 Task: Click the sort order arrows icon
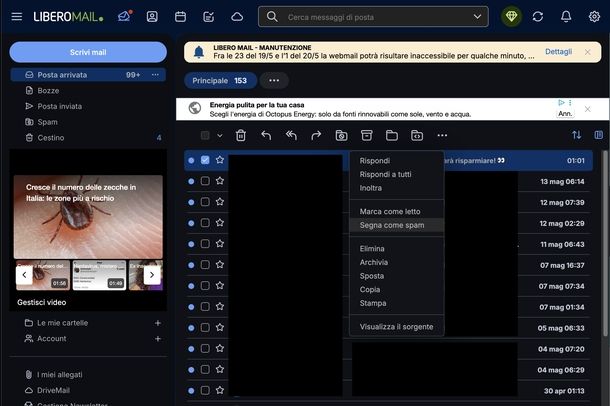pyautogui.click(x=577, y=135)
